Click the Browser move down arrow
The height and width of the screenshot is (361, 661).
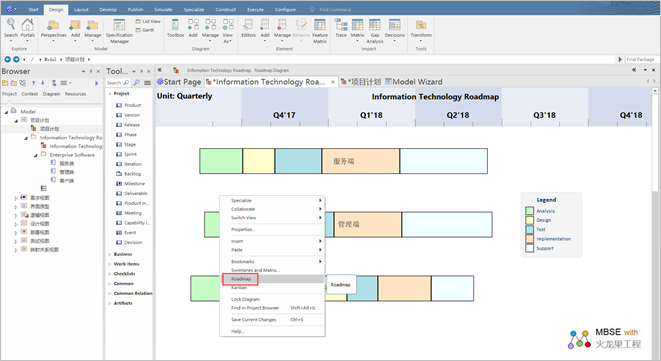coord(43,83)
